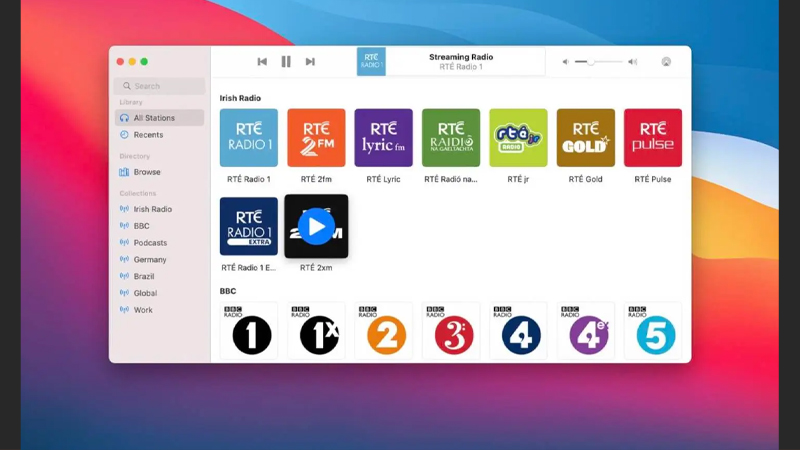Skip to the next station
The image size is (800, 450).
(310, 62)
